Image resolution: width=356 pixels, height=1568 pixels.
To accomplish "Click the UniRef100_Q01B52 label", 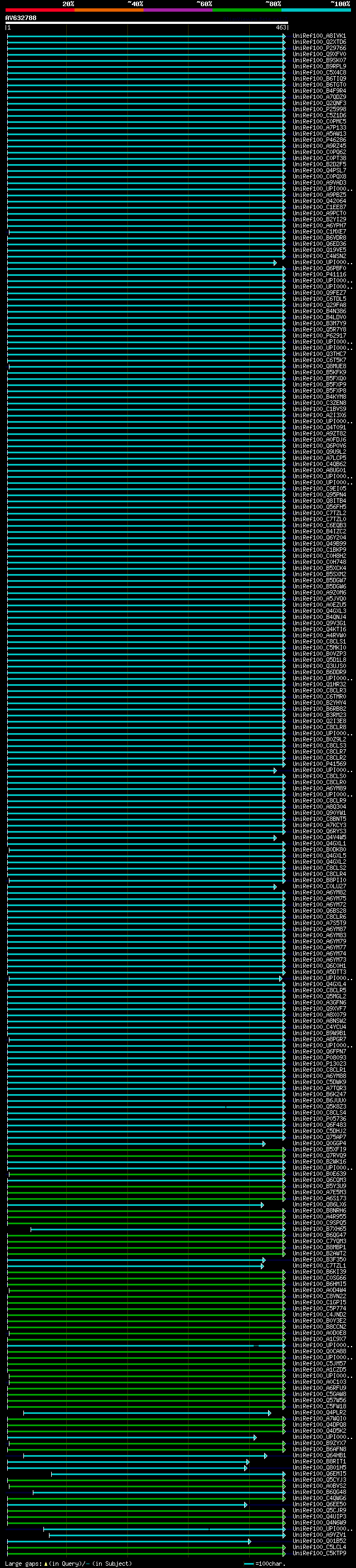I will [x=319, y=1541].
